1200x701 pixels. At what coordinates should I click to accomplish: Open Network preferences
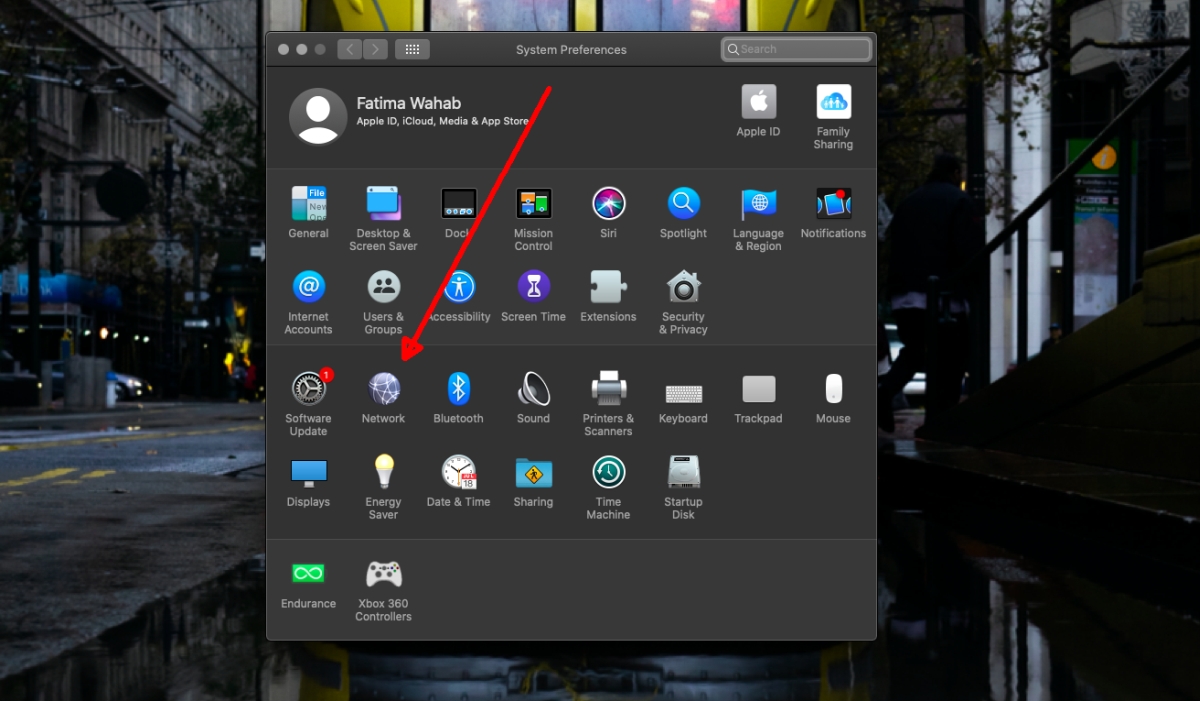[383, 392]
